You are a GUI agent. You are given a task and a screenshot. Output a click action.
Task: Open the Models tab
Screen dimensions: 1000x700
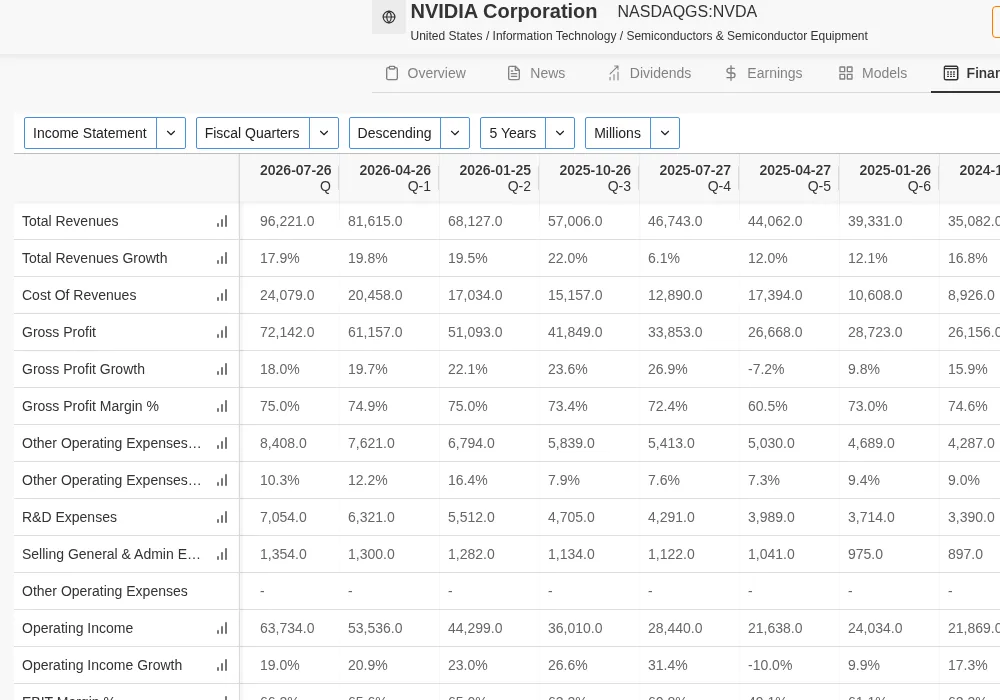(873, 73)
